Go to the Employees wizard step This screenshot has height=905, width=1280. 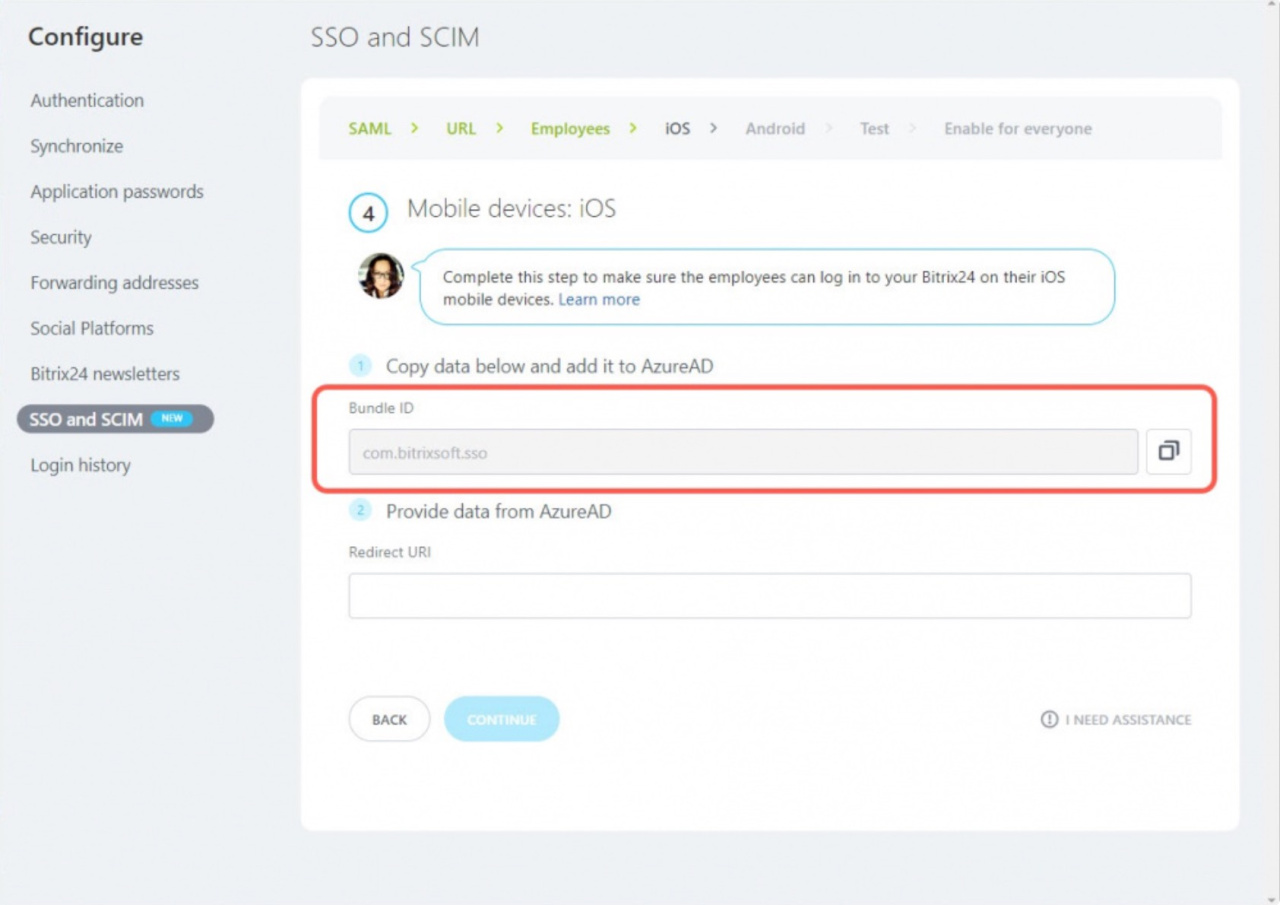pyautogui.click(x=570, y=129)
